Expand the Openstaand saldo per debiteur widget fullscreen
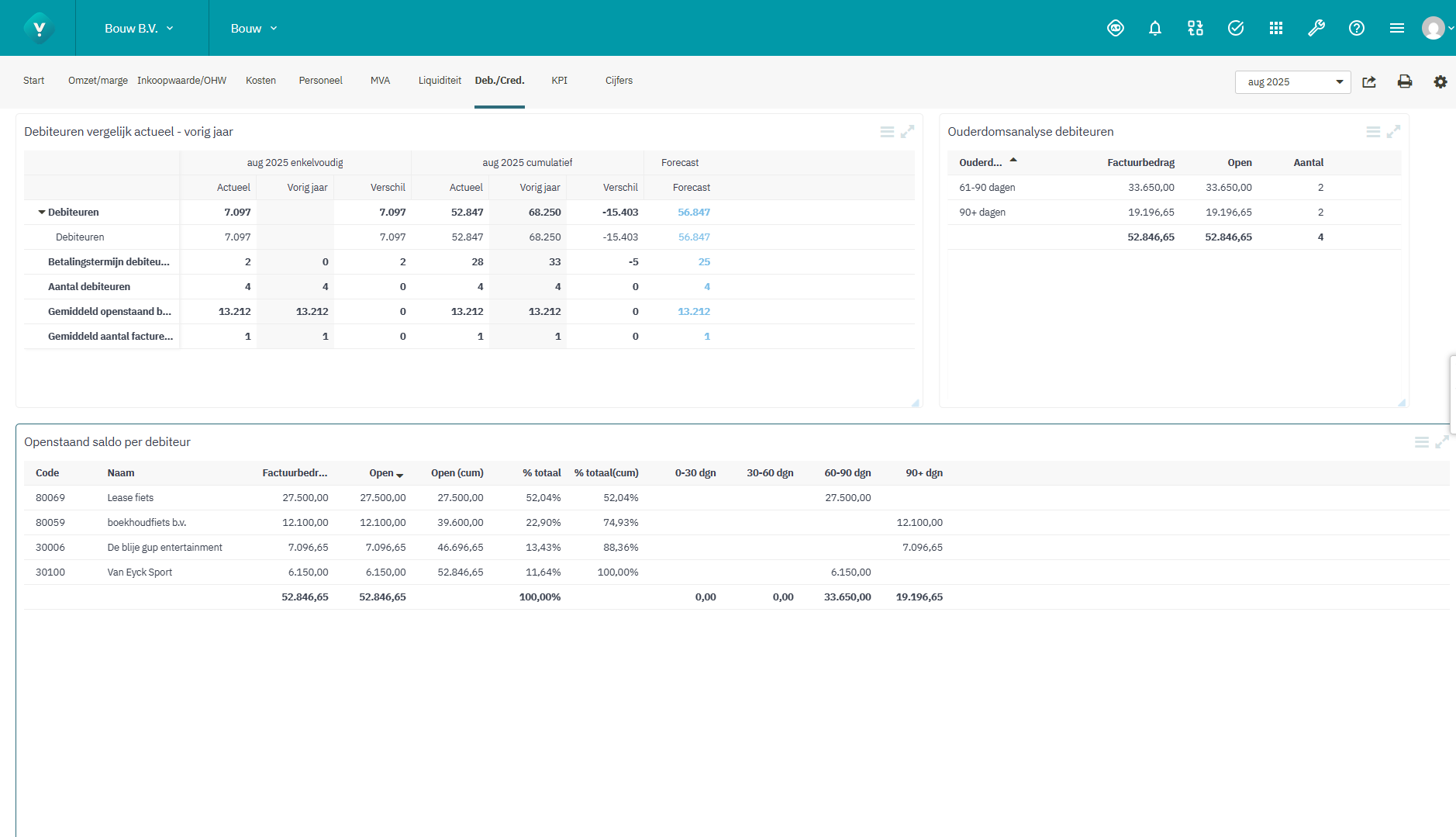 pyautogui.click(x=1442, y=441)
